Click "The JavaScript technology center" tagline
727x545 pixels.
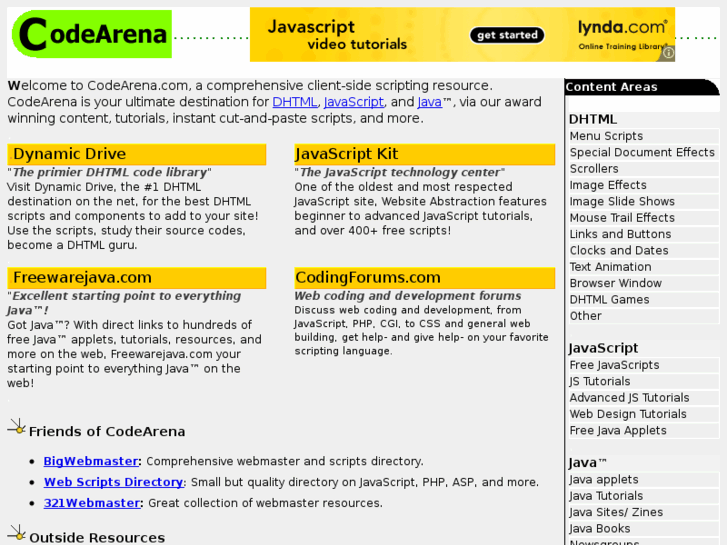[x=400, y=172]
